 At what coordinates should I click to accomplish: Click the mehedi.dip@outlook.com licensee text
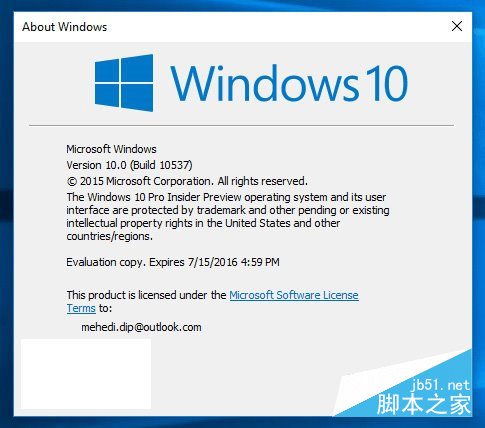pos(141,327)
